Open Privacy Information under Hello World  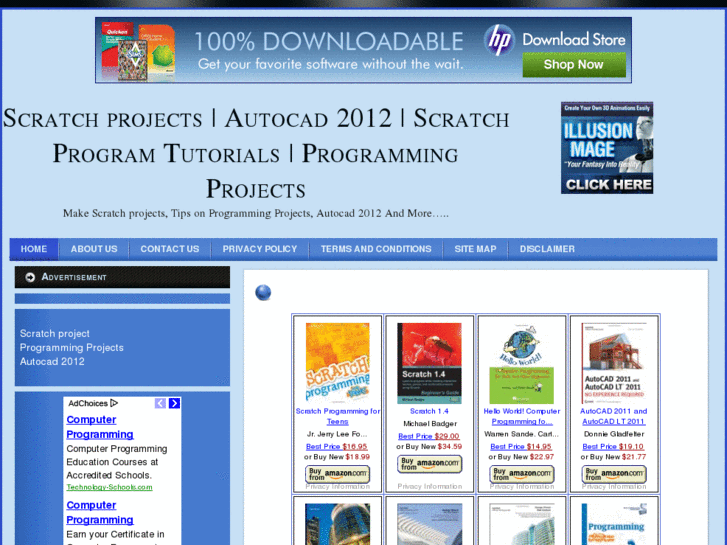[522, 487]
